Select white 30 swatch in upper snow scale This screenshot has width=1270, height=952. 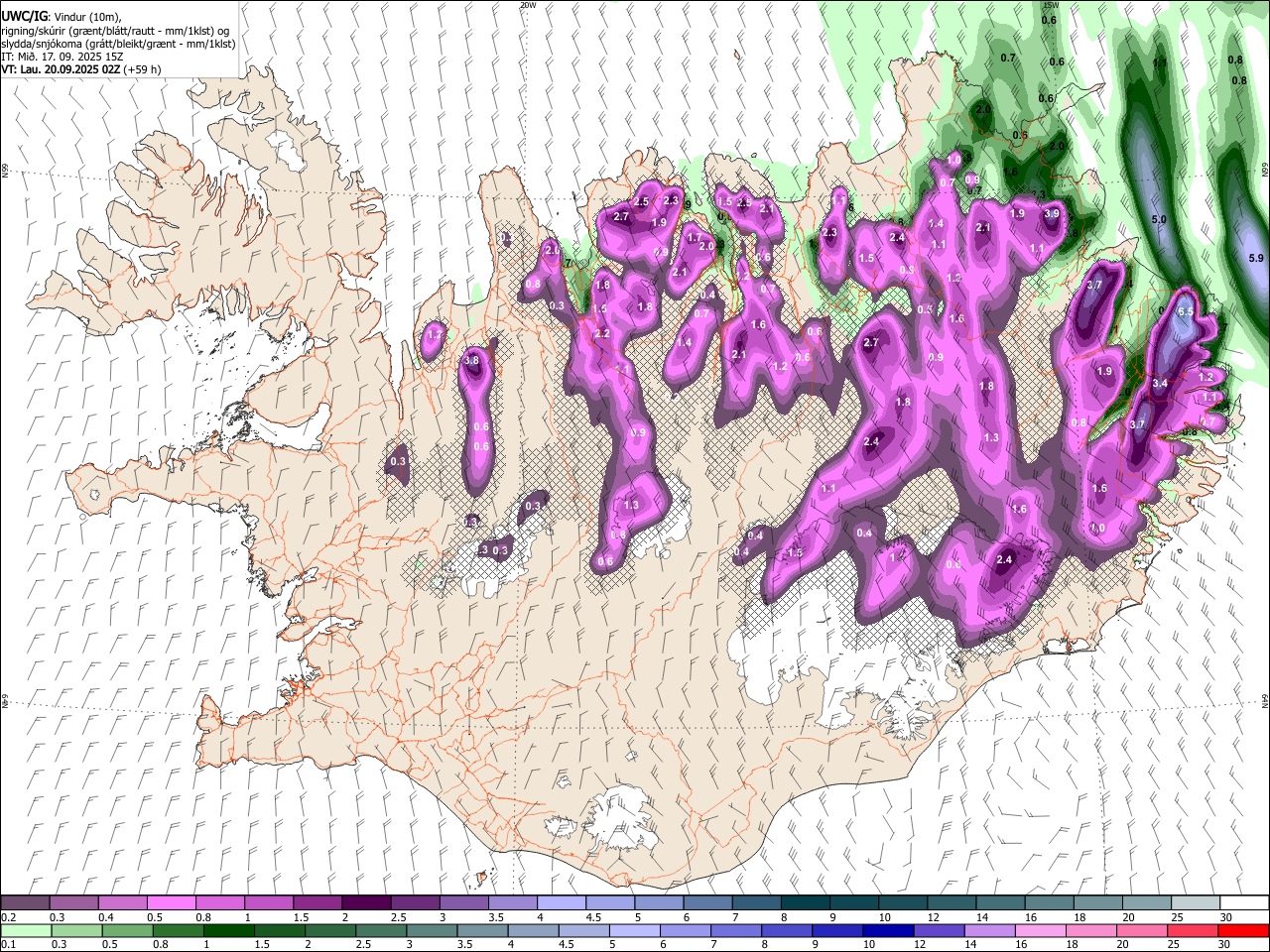1244,902
